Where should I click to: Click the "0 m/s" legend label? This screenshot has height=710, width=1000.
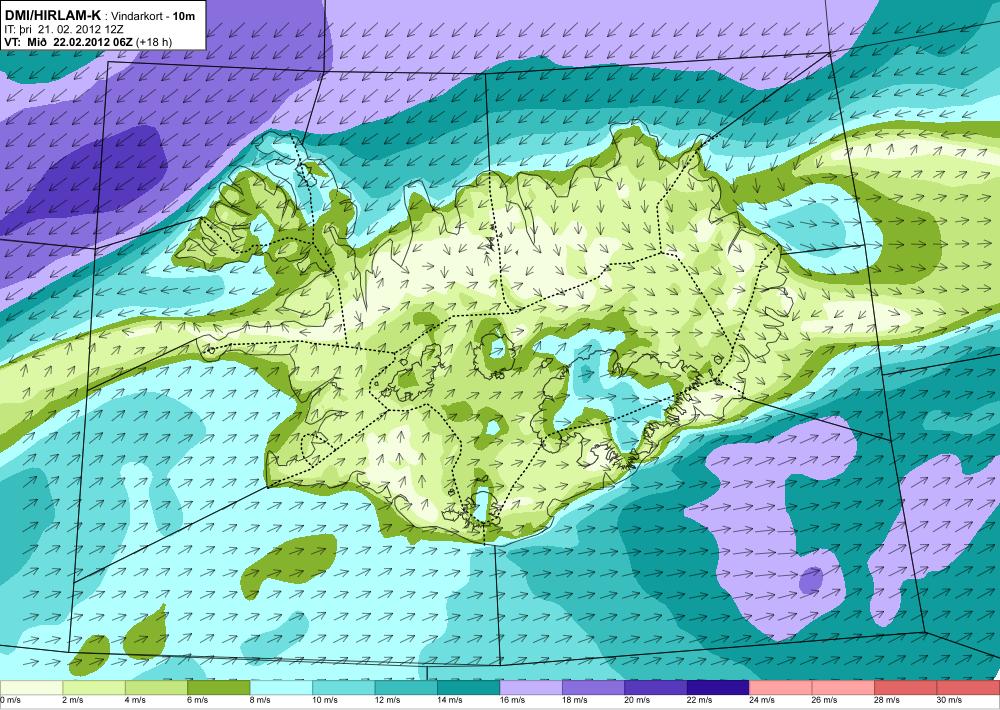coord(10,700)
